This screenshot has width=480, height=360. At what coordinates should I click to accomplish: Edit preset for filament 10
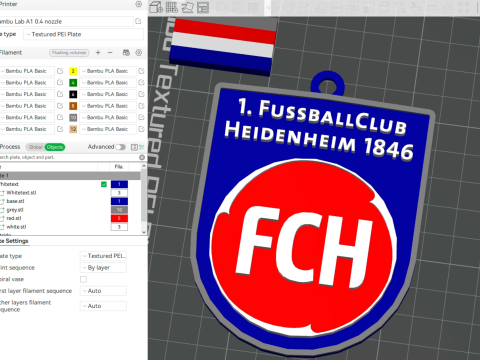141,117
